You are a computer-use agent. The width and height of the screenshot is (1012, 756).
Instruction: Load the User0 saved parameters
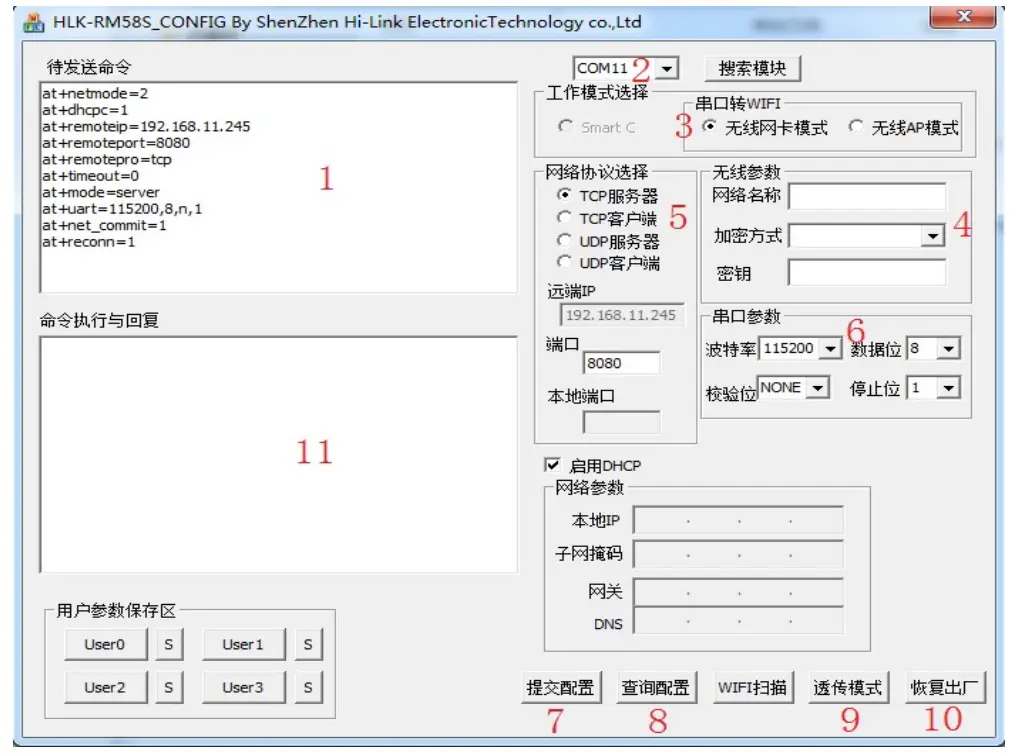pyautogui.click(x=105, y=644)
